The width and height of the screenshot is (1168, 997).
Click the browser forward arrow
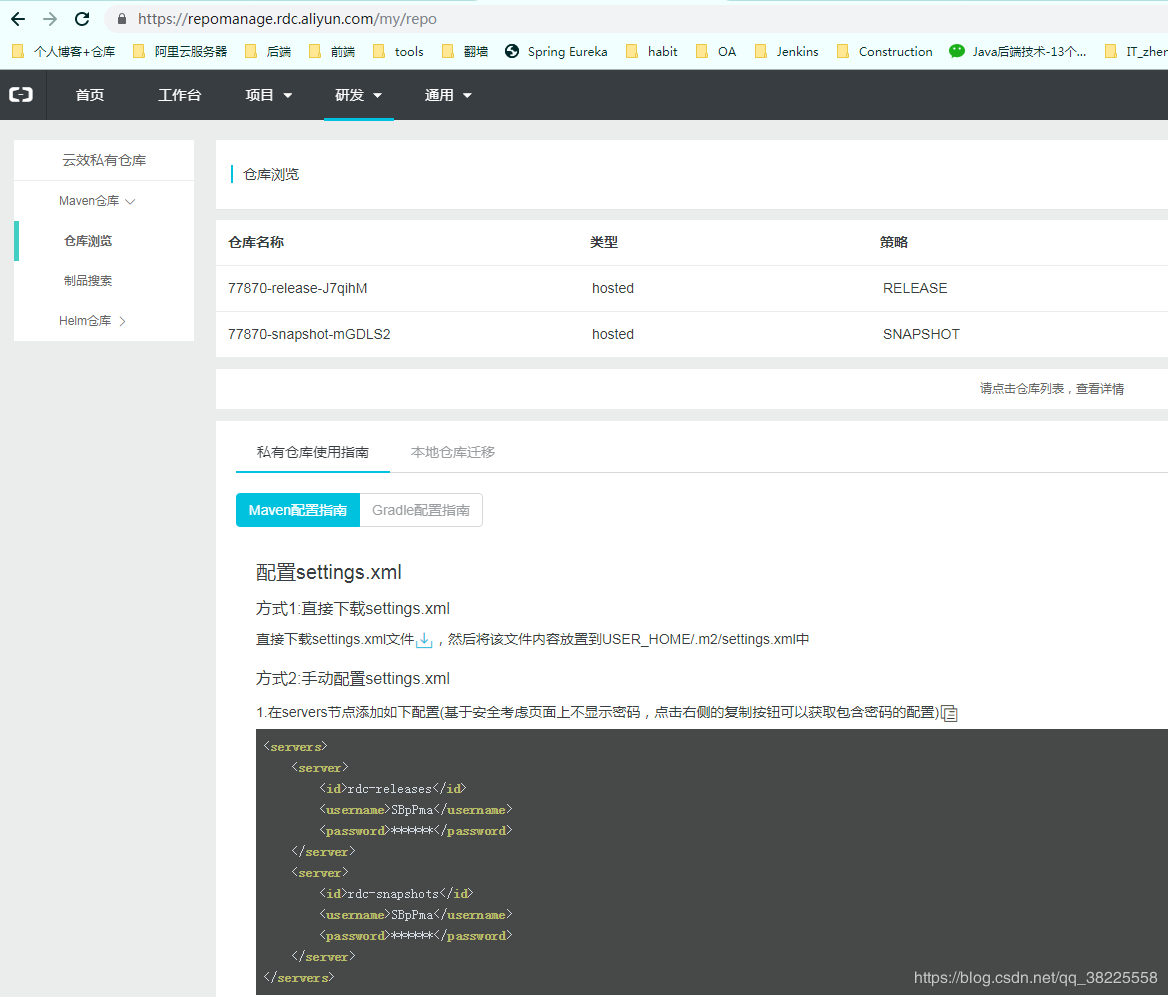coord(50,19)
